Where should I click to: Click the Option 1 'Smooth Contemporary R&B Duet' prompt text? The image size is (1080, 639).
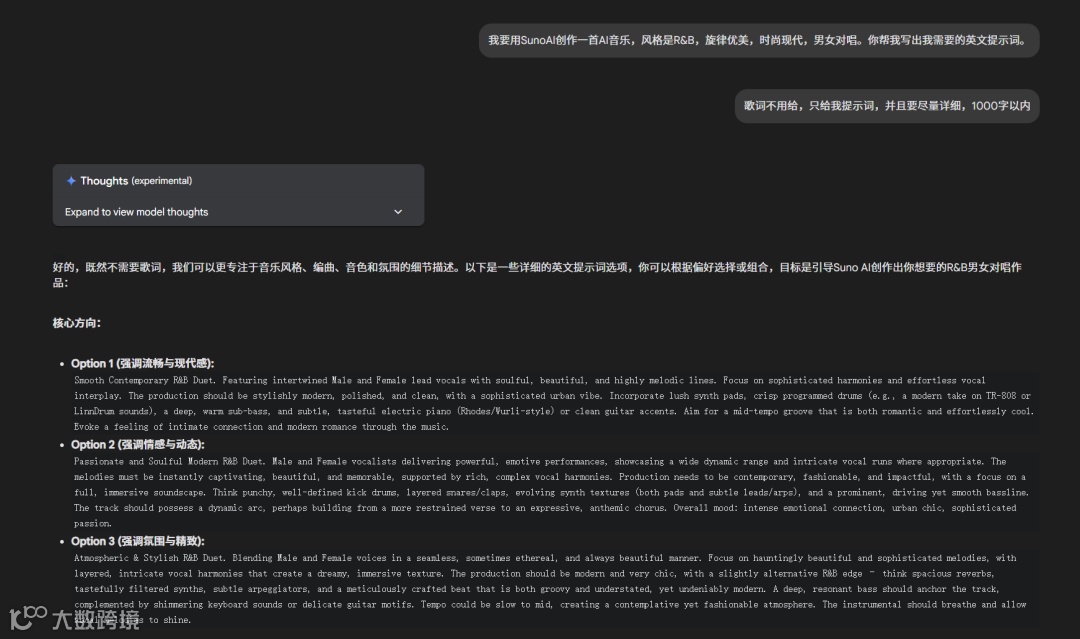554,404
